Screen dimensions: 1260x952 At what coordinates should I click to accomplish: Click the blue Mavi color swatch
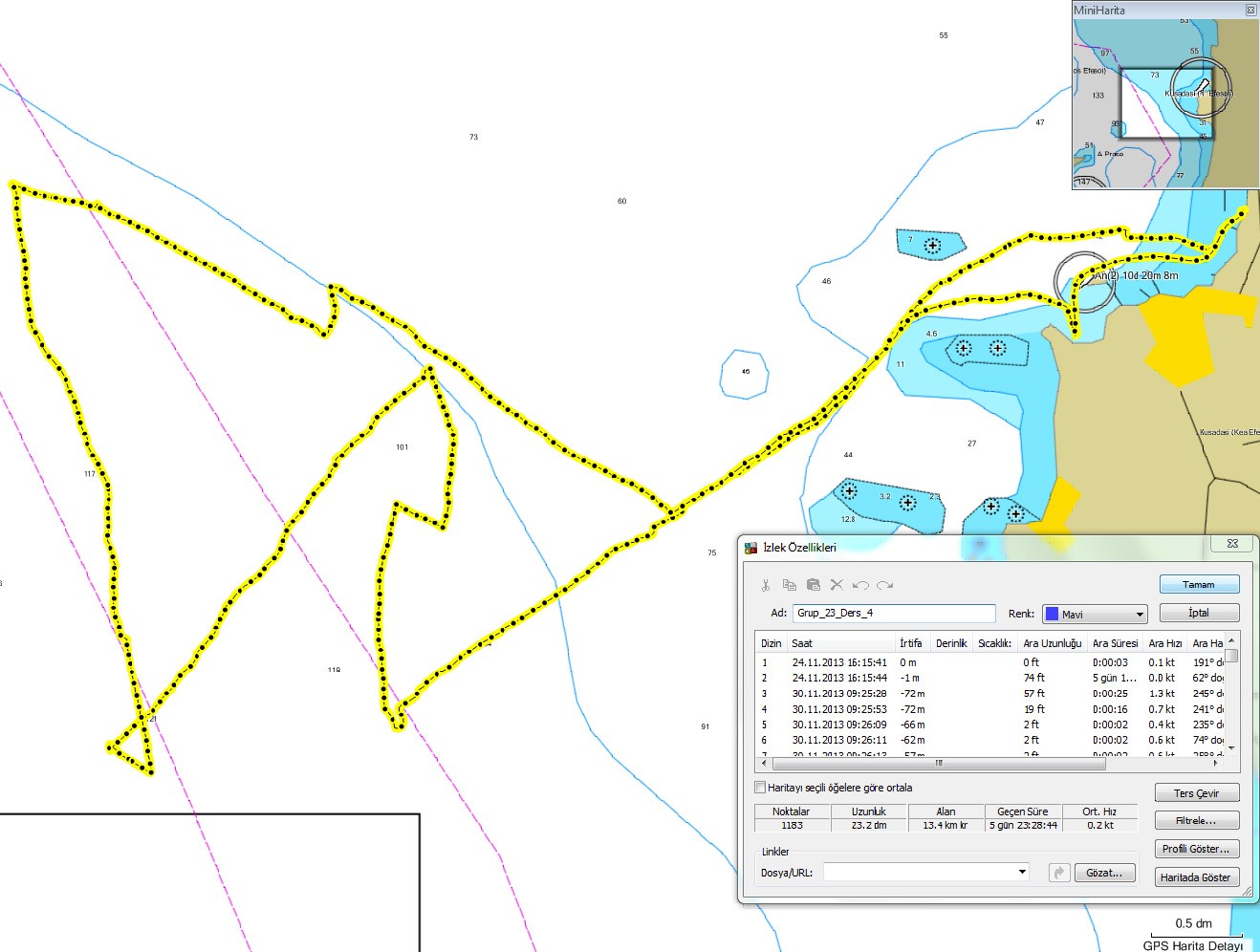[1052, 615]
